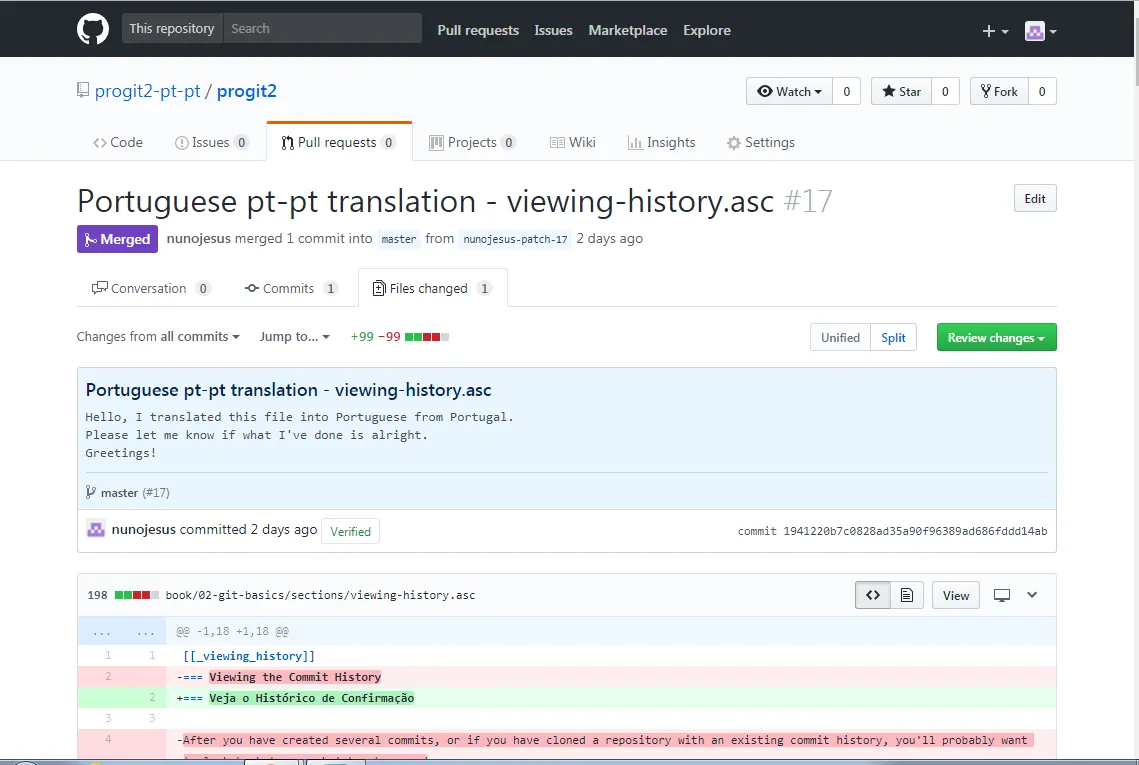Click the (#17) pull request reference
The height and width of the screenshot is (765, 1139).
tap(156, 493)
